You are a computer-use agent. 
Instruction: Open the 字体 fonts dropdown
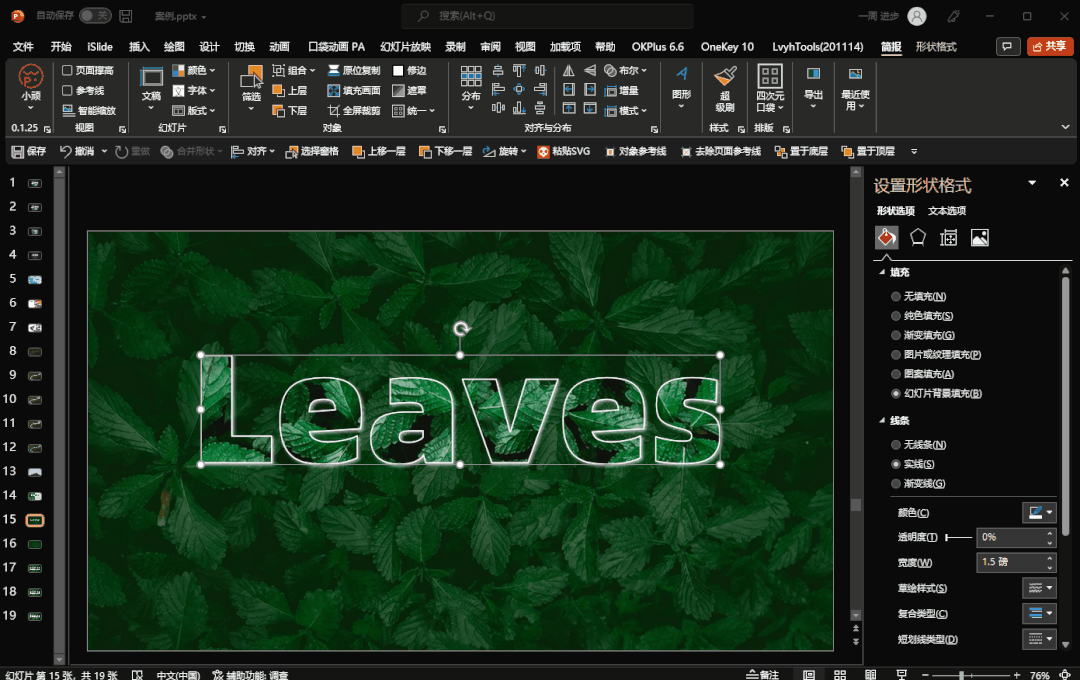(x=194, y=90)
